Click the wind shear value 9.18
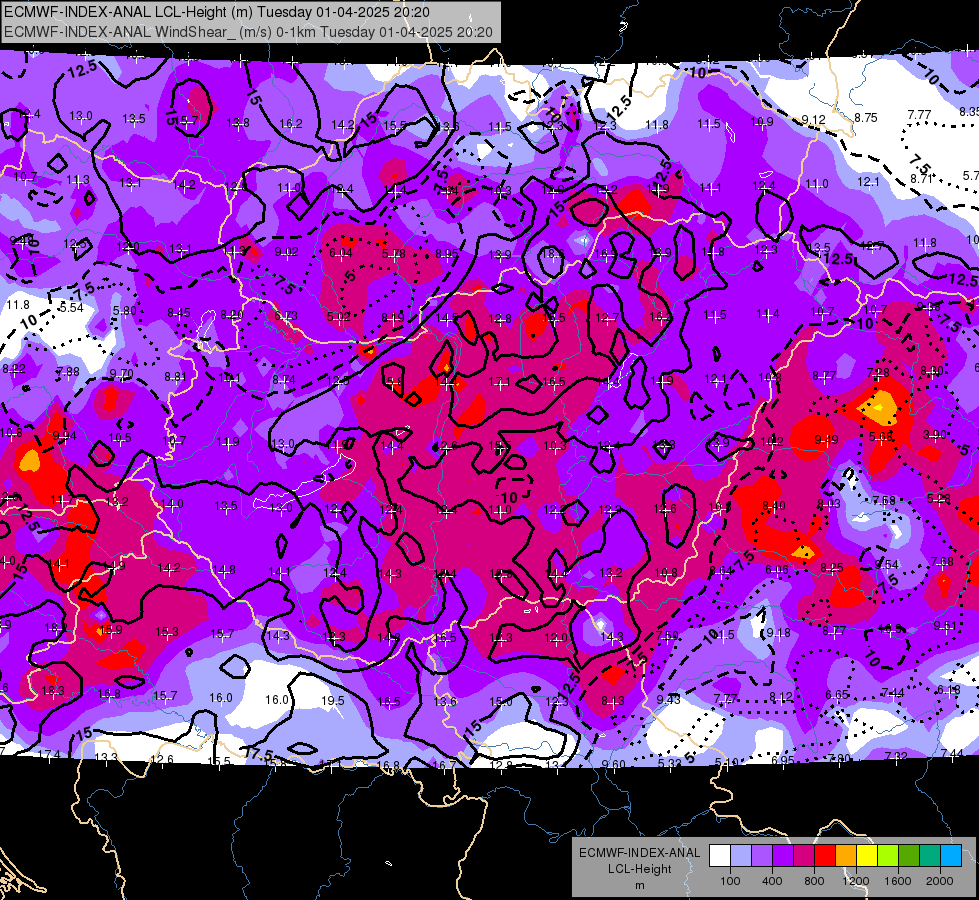The height and width of the screenshot is (900, 979). [779, 633]
